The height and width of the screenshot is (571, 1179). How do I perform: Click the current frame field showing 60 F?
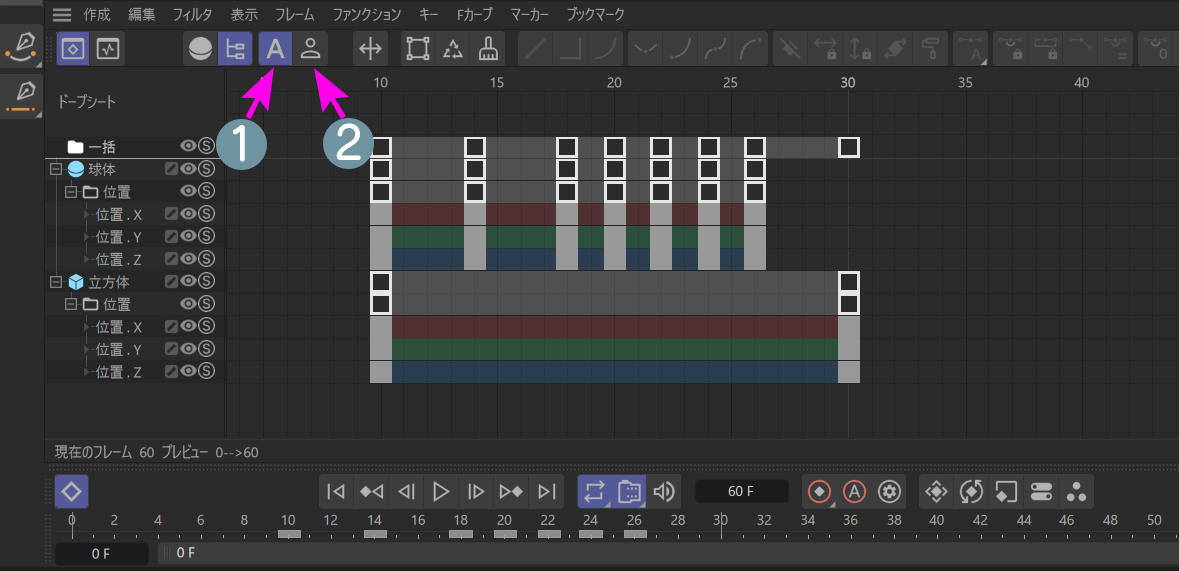point(741,491)
